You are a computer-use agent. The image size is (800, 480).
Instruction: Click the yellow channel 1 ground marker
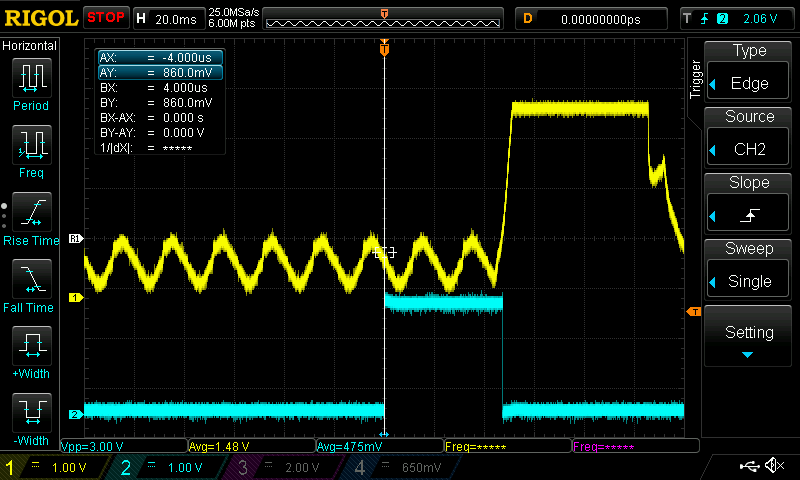point(76,297)
